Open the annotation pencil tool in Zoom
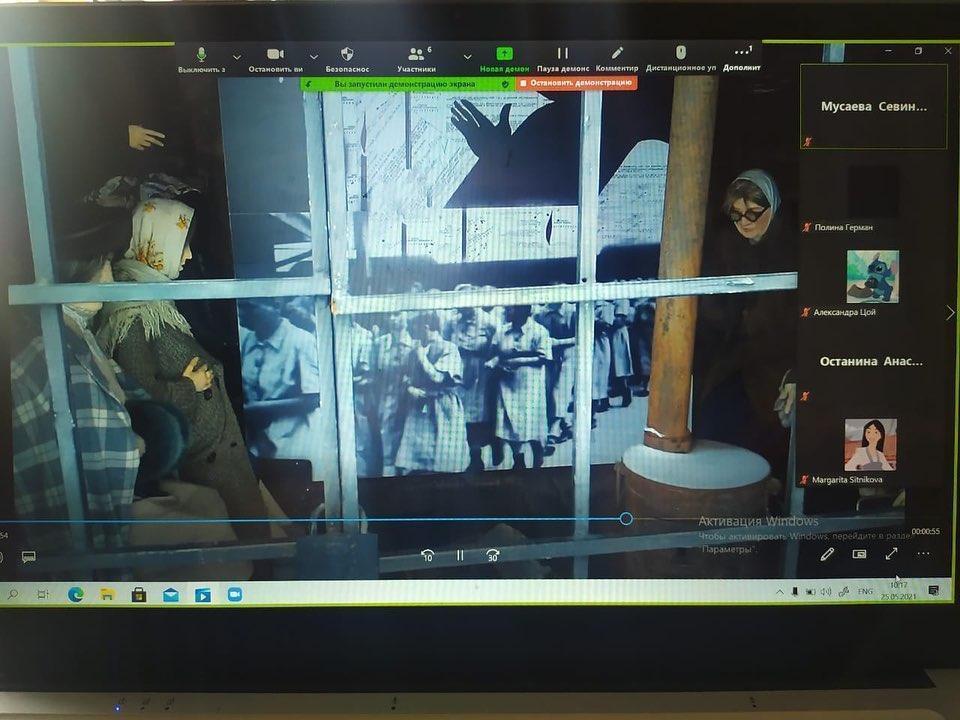Viewport: 960px width, 720px height. coord(617,55)
